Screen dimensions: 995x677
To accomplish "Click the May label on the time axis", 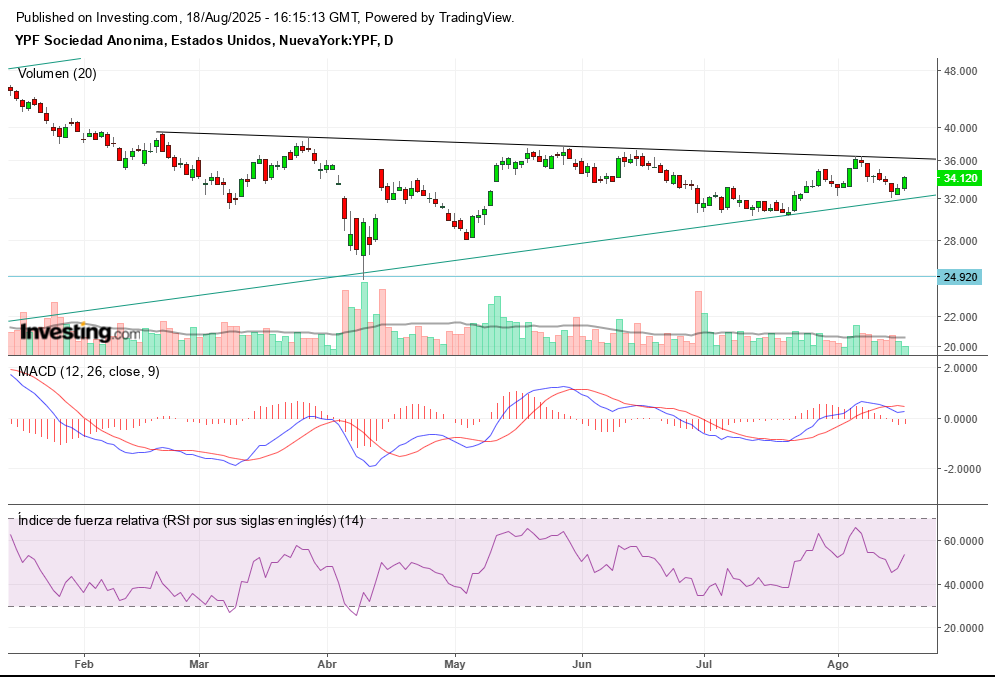I will tap(455, 663).
